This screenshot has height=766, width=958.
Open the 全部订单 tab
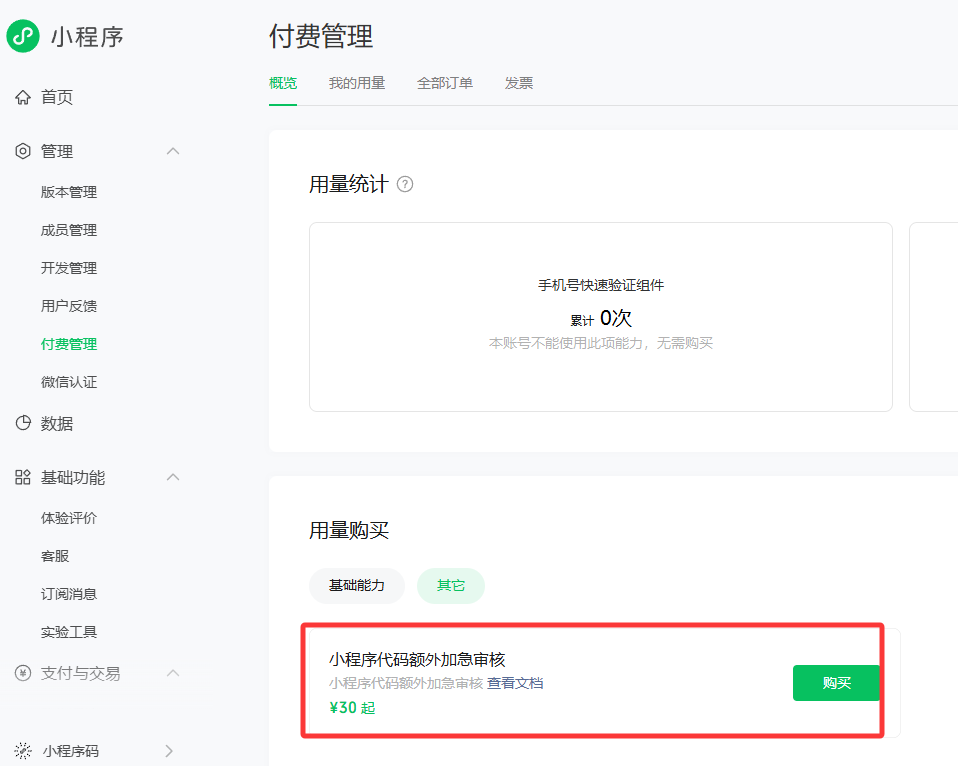445,83
